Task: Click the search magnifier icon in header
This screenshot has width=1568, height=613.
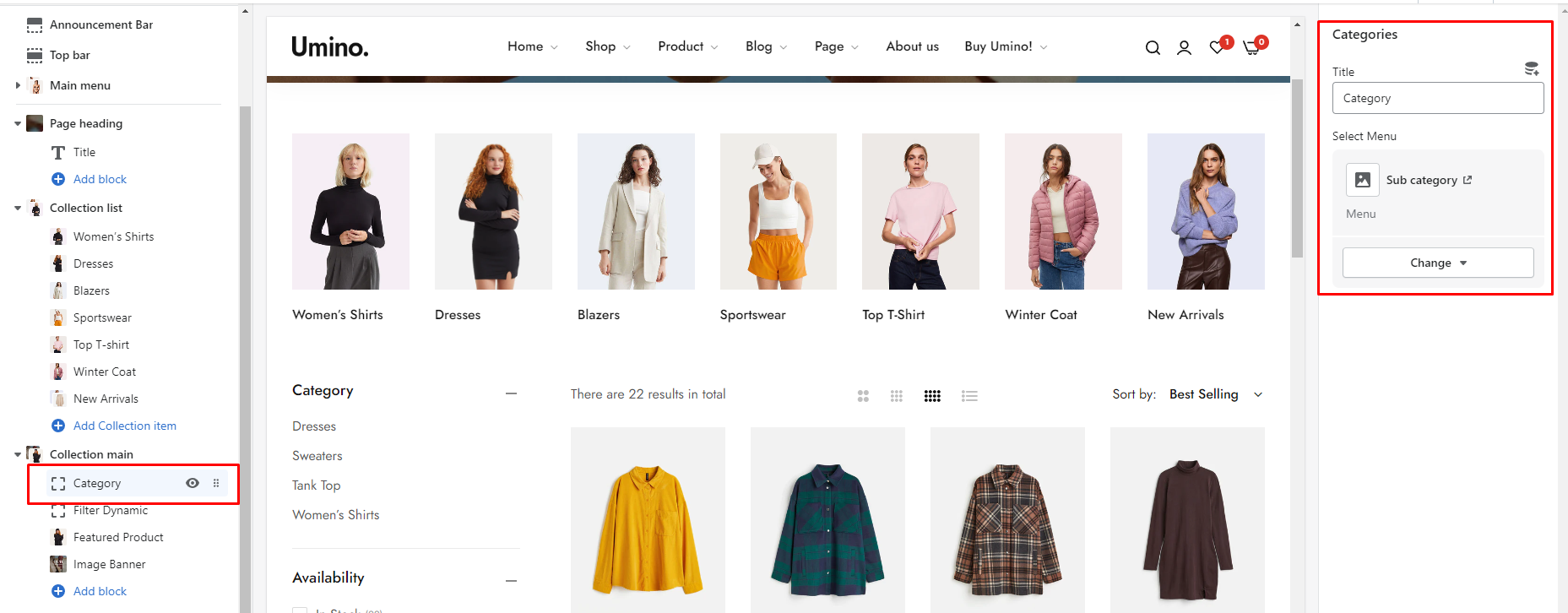Action: tap(1153, 48)
